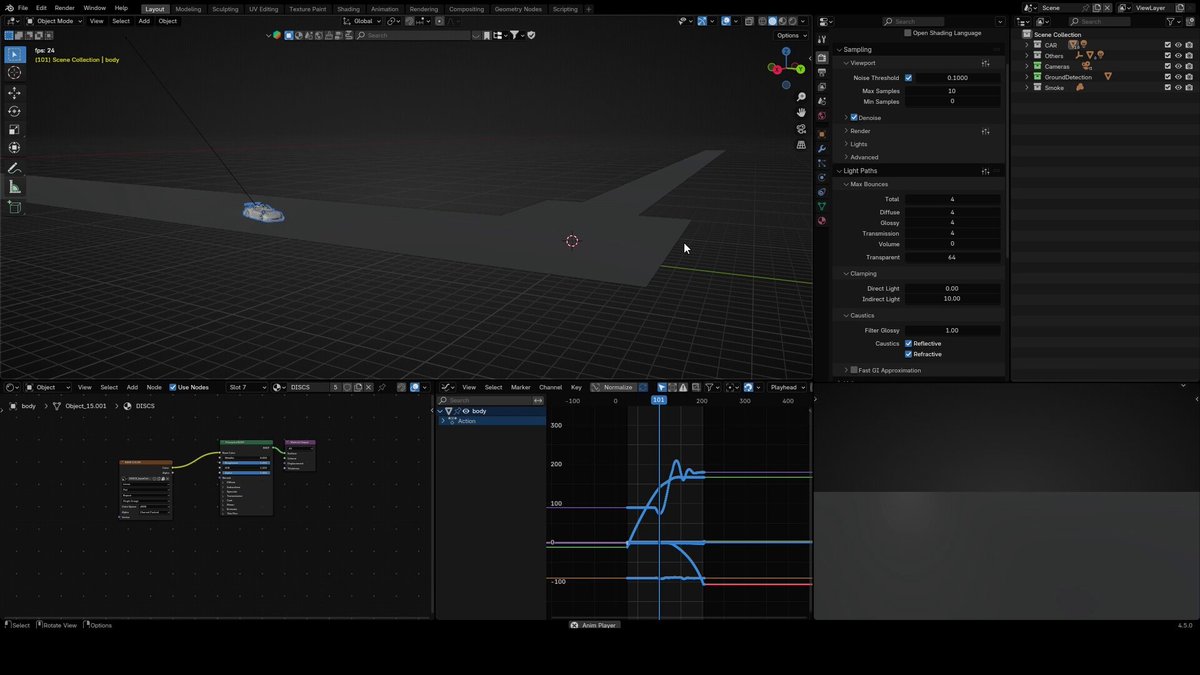Image resolution: width=1200 pixels, height=675 pixels.
Task: Click the Anim Player status button
Action: 594,625
